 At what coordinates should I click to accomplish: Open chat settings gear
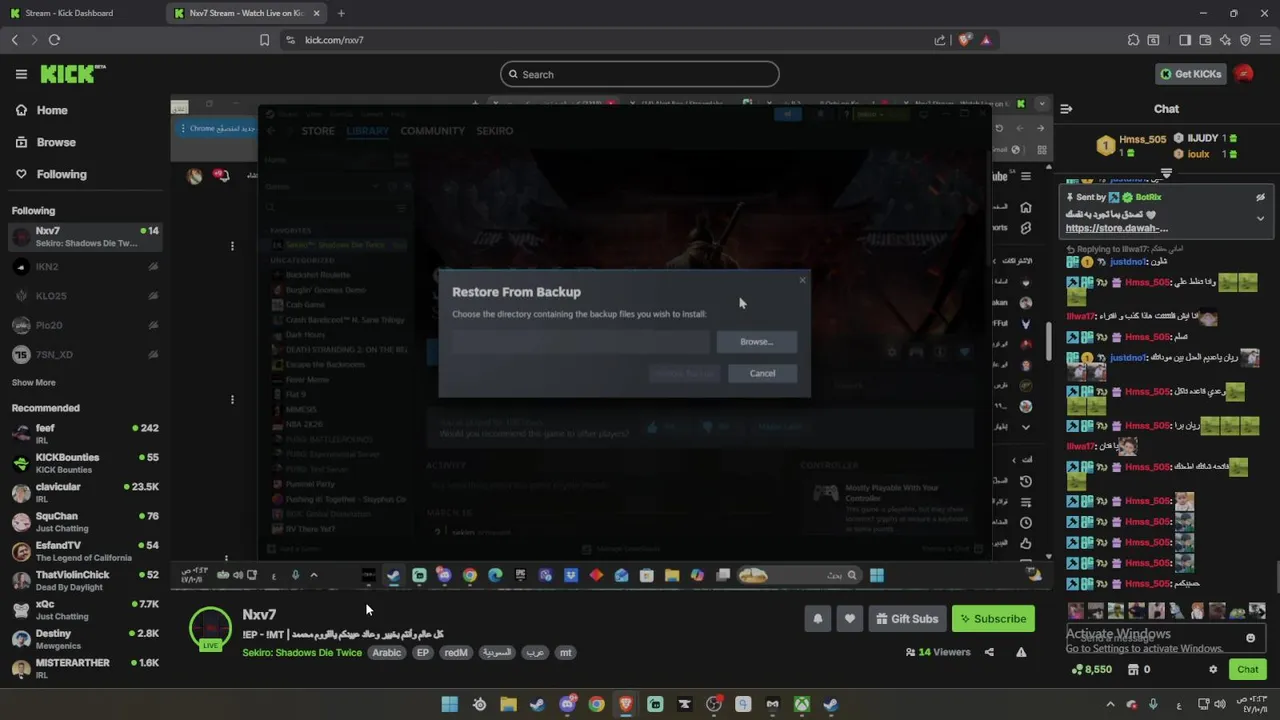coord(1213,670)
